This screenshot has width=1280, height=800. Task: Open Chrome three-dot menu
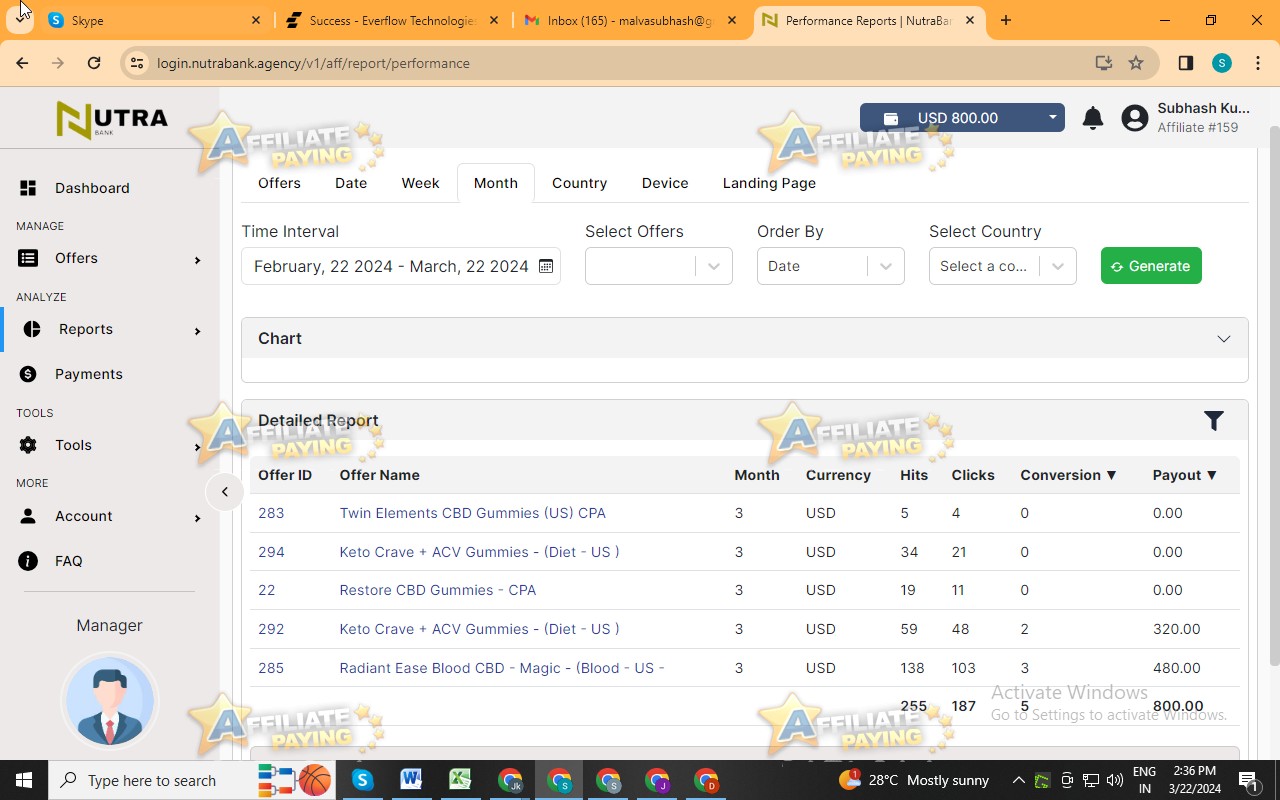tap(1256, 63)
